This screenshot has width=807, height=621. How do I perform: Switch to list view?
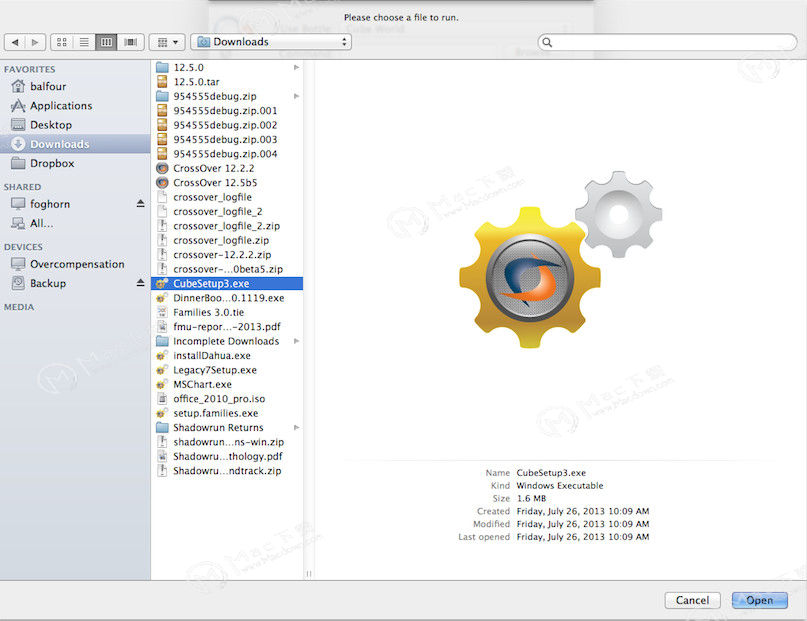point(84,42)
